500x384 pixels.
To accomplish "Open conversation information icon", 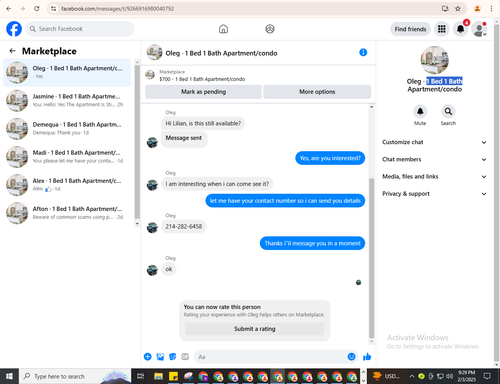I will pos(363,52).
